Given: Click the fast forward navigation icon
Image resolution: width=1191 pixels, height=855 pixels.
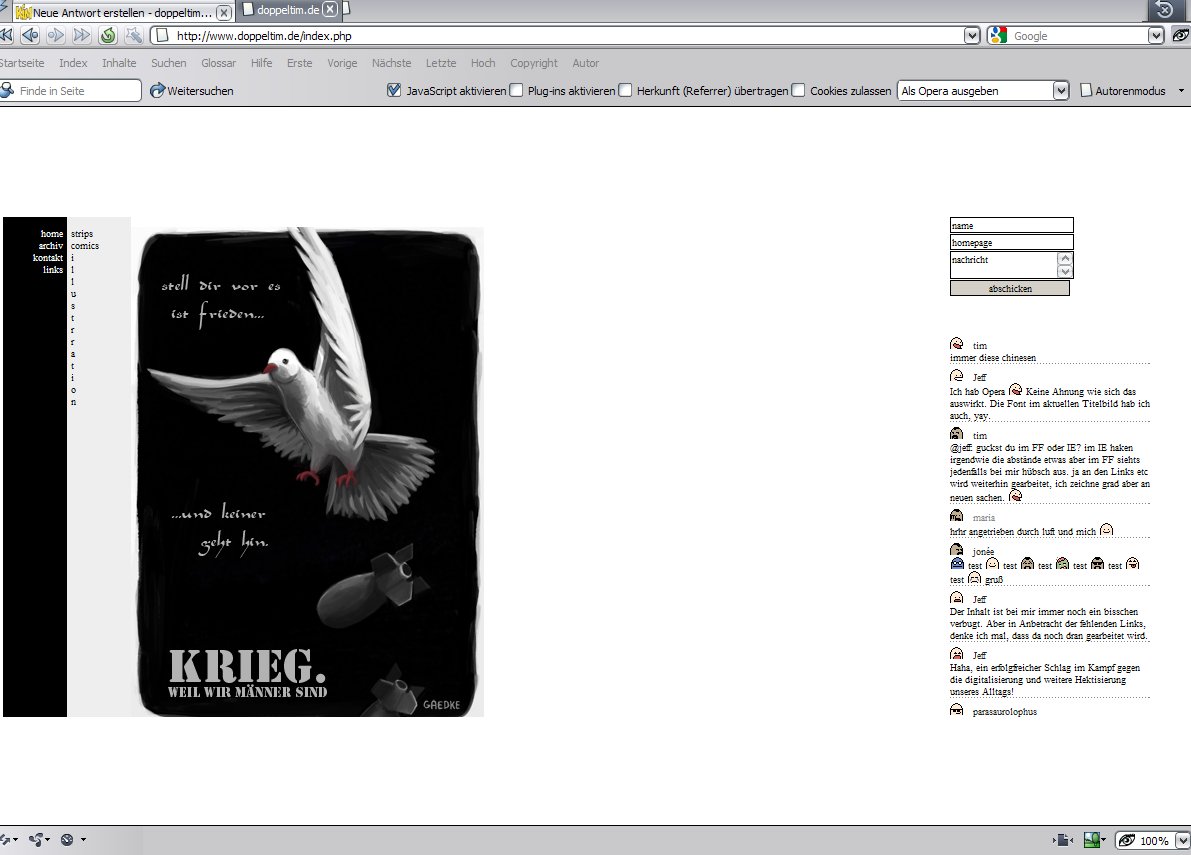Looking at the screenshot, I should point(82,36).
